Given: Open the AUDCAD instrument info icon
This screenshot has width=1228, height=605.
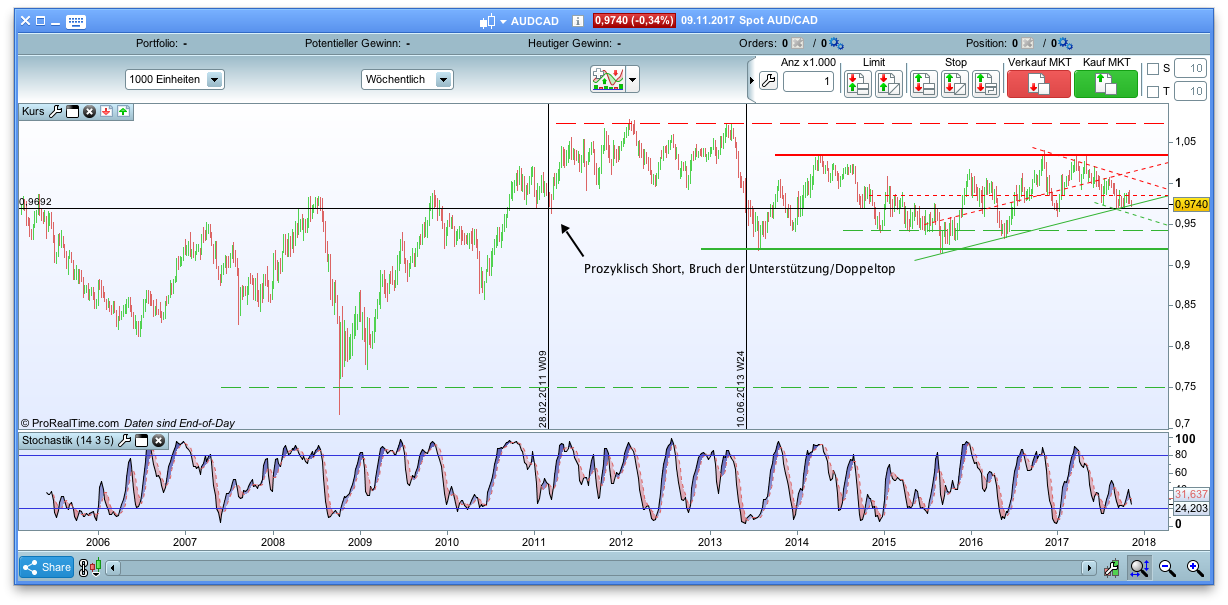Looking at the screenshot, I should [x=577, y=19].
